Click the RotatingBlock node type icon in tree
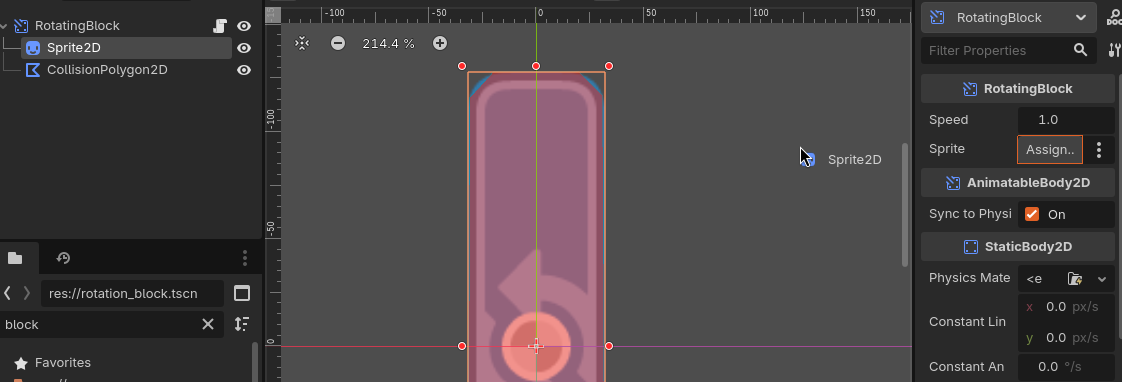 pos(21,26)
